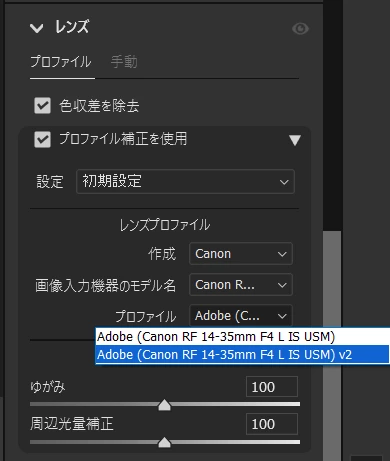Click the 作成 label
390x461 pixels.
(162, 254)
